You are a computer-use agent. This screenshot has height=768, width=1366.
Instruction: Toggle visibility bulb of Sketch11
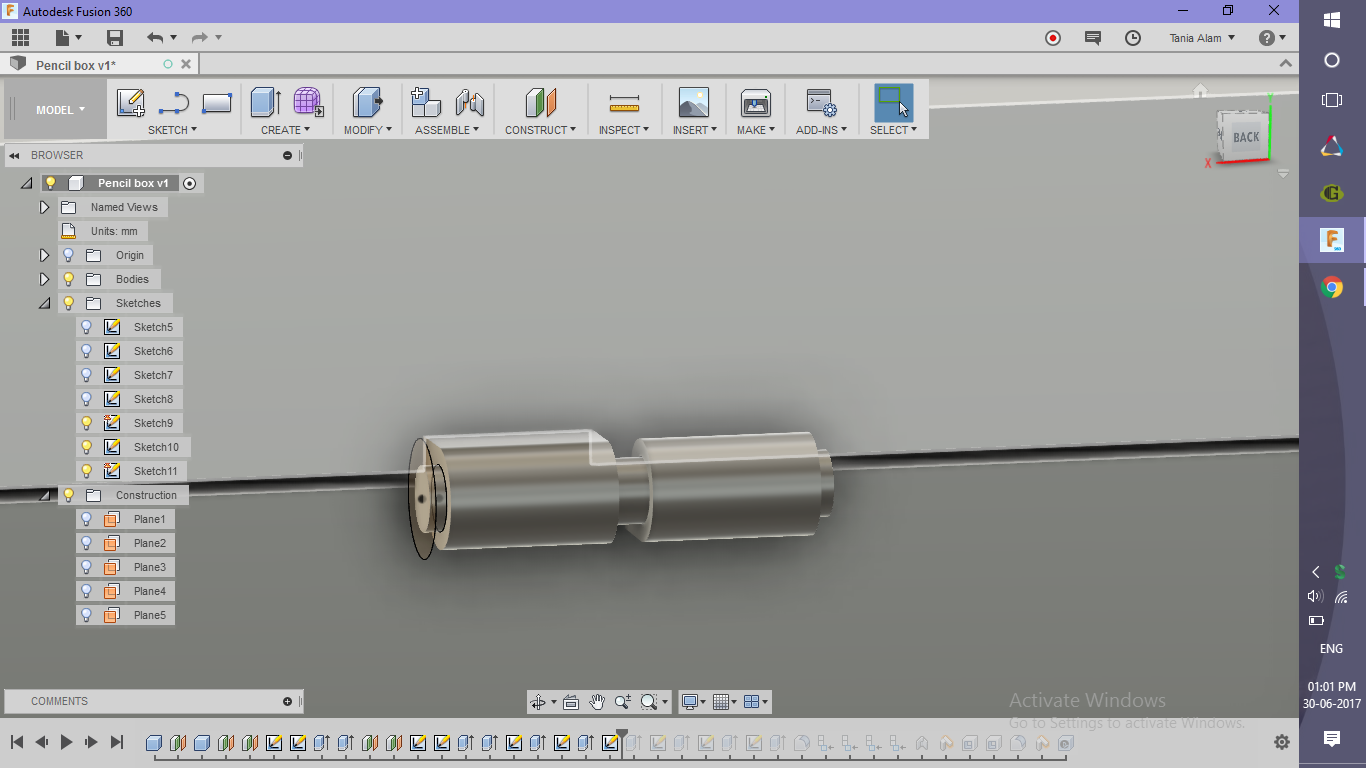[87, 471]
